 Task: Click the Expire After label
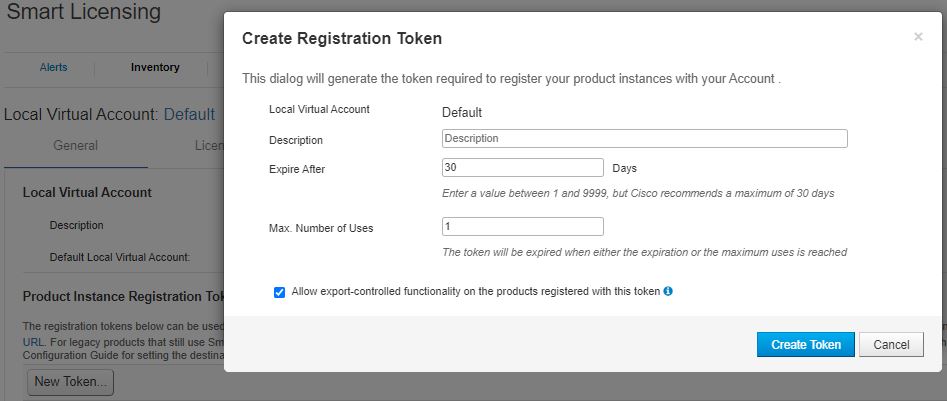coord(297,169)
